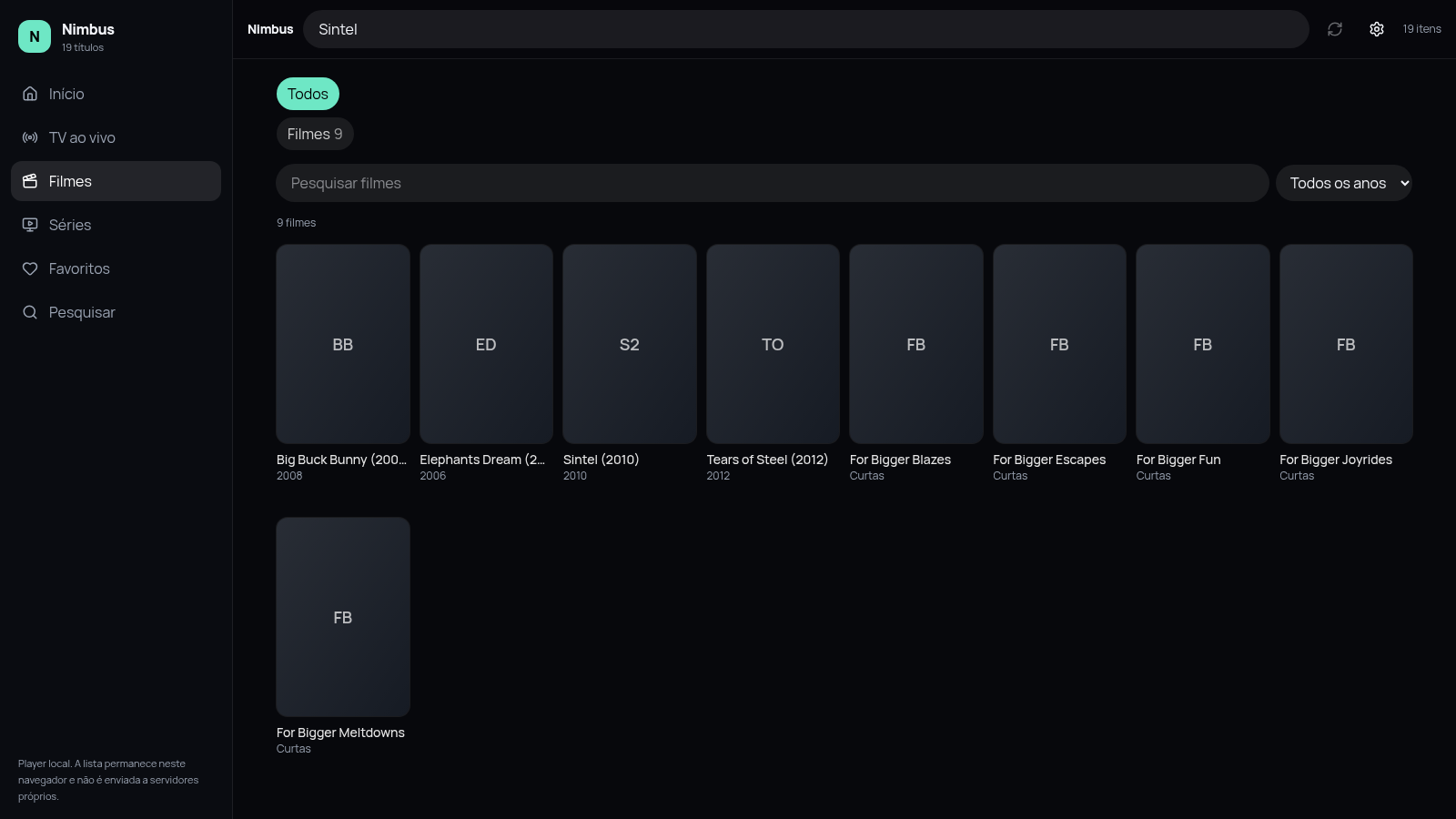Open settings via the gear icon
1456x819 pixels.
click(1377, 29)
